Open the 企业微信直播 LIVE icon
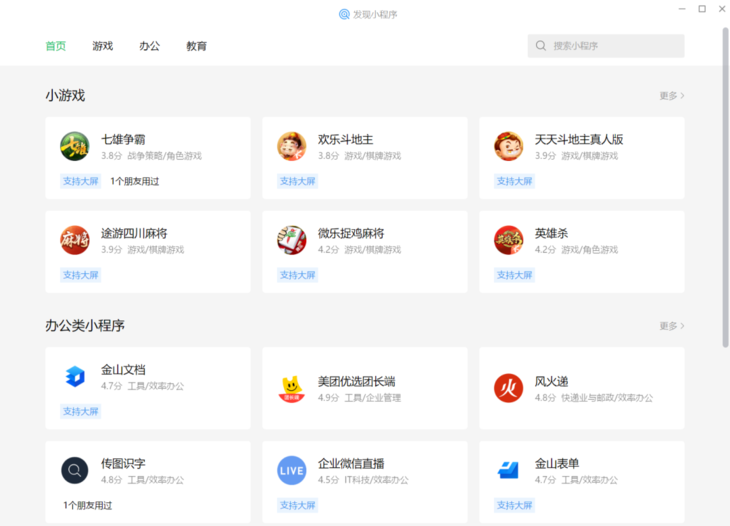Image resolution: width=730 pixels, height=526 pixels. click(x=291, y=470)
